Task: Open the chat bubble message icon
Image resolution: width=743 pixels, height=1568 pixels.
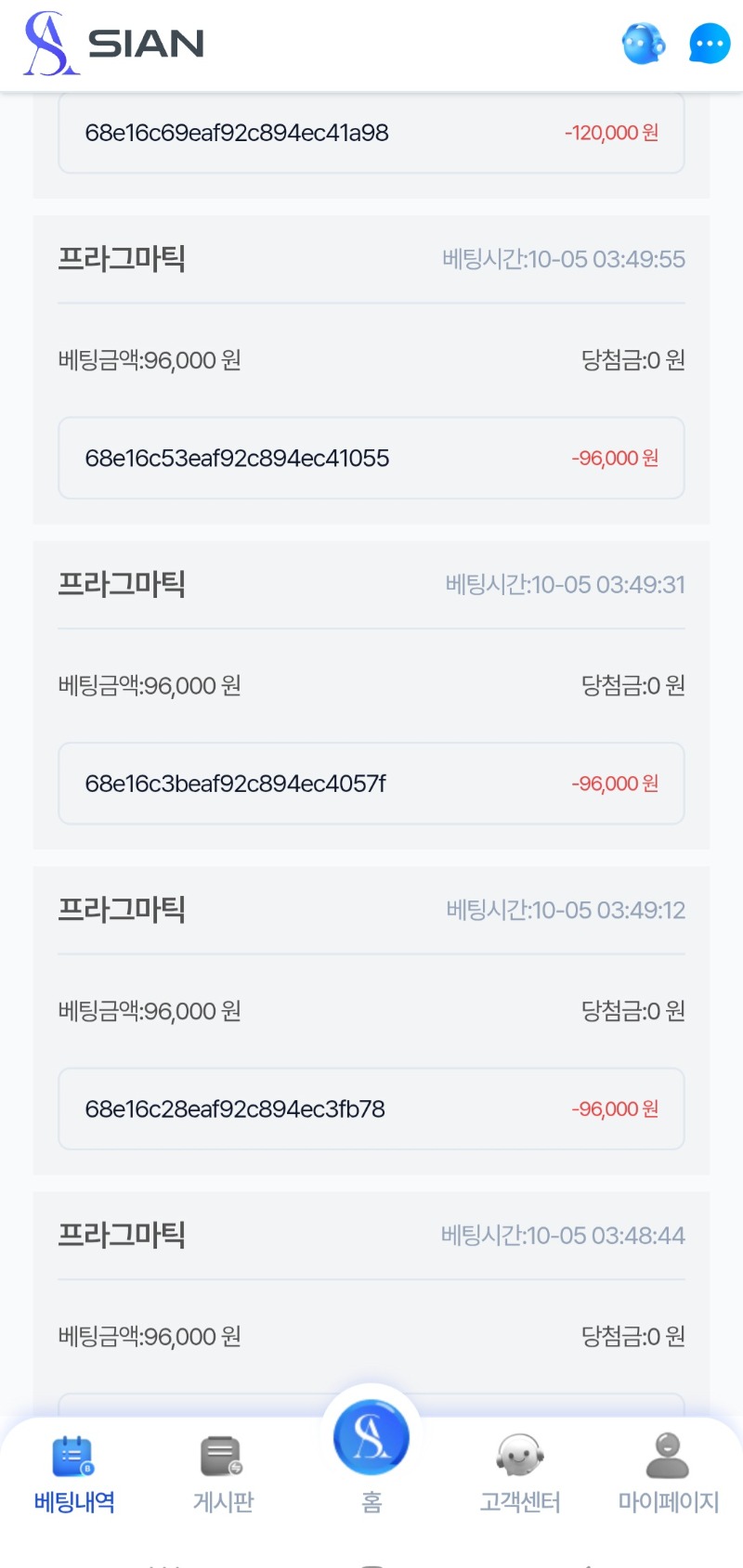Action: (x=710, y=44)
